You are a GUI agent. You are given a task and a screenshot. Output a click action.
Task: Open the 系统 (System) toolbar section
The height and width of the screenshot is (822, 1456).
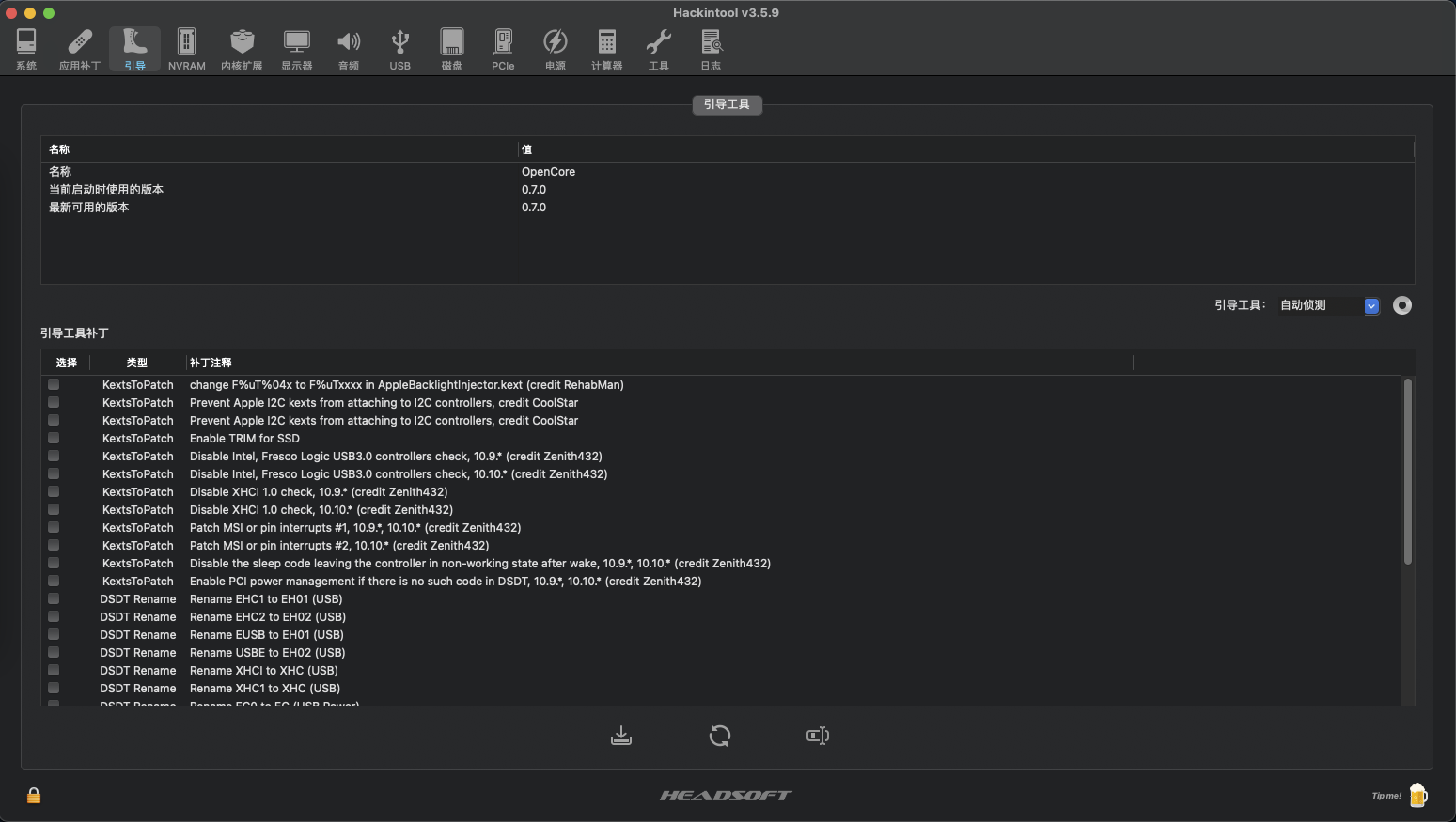26,49
